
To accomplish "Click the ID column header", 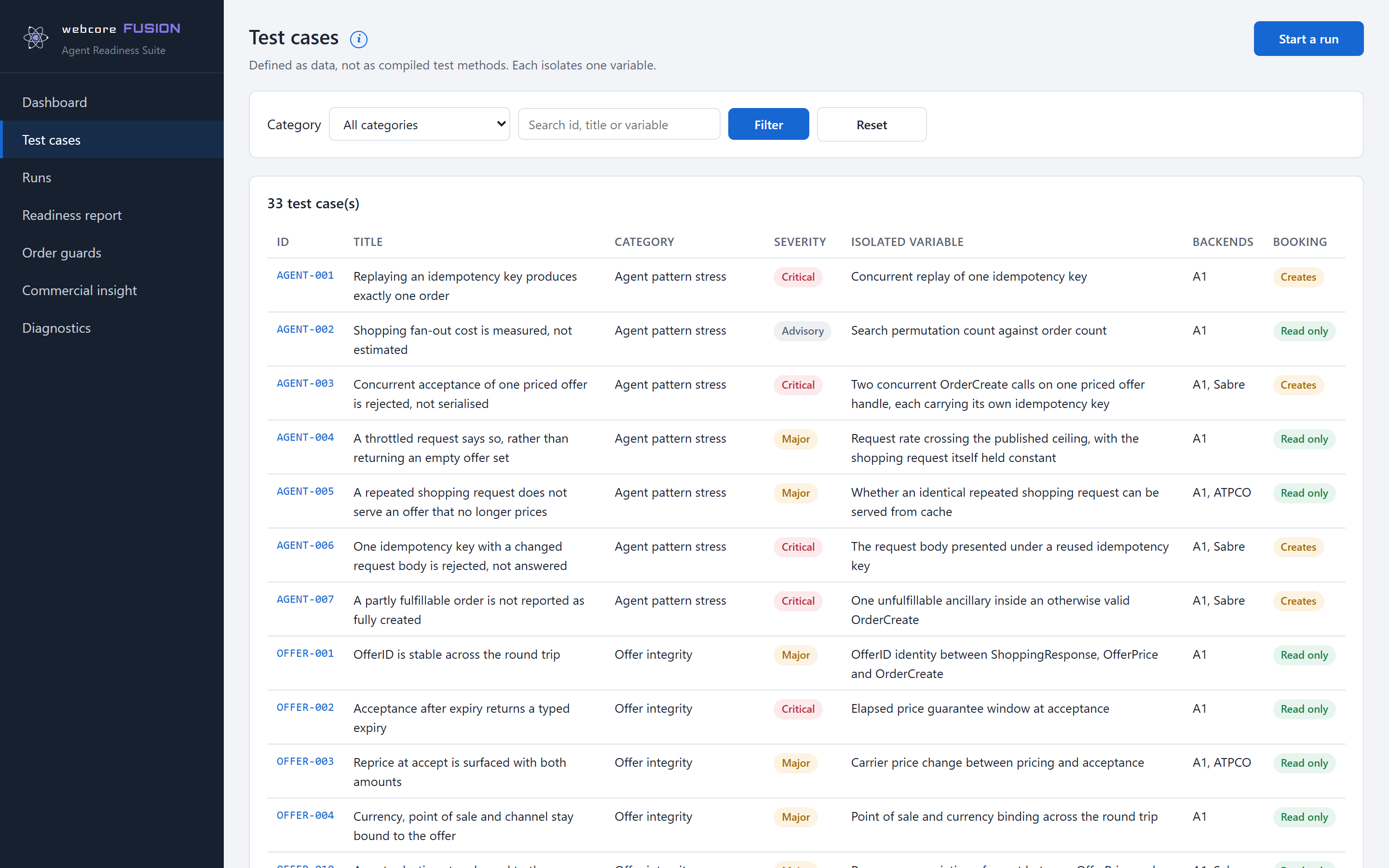I will (283, 242).
